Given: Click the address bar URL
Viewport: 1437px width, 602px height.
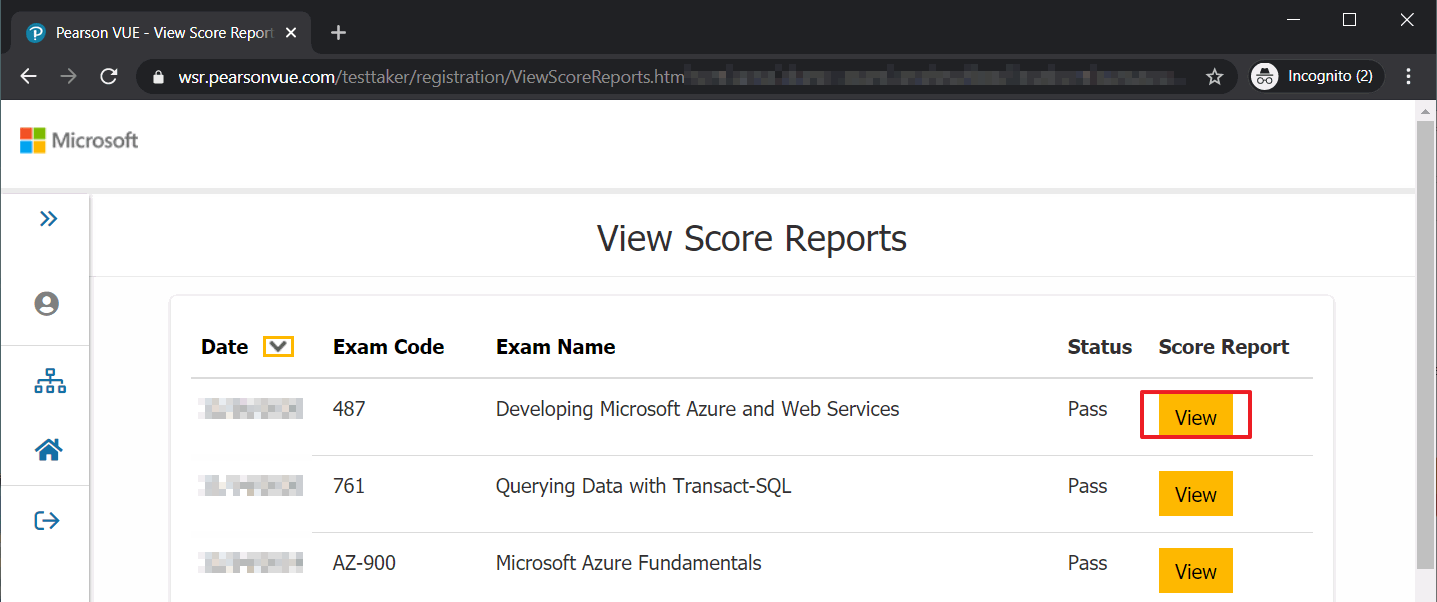Looking at the screenshot, I should [x=431, y=77].
